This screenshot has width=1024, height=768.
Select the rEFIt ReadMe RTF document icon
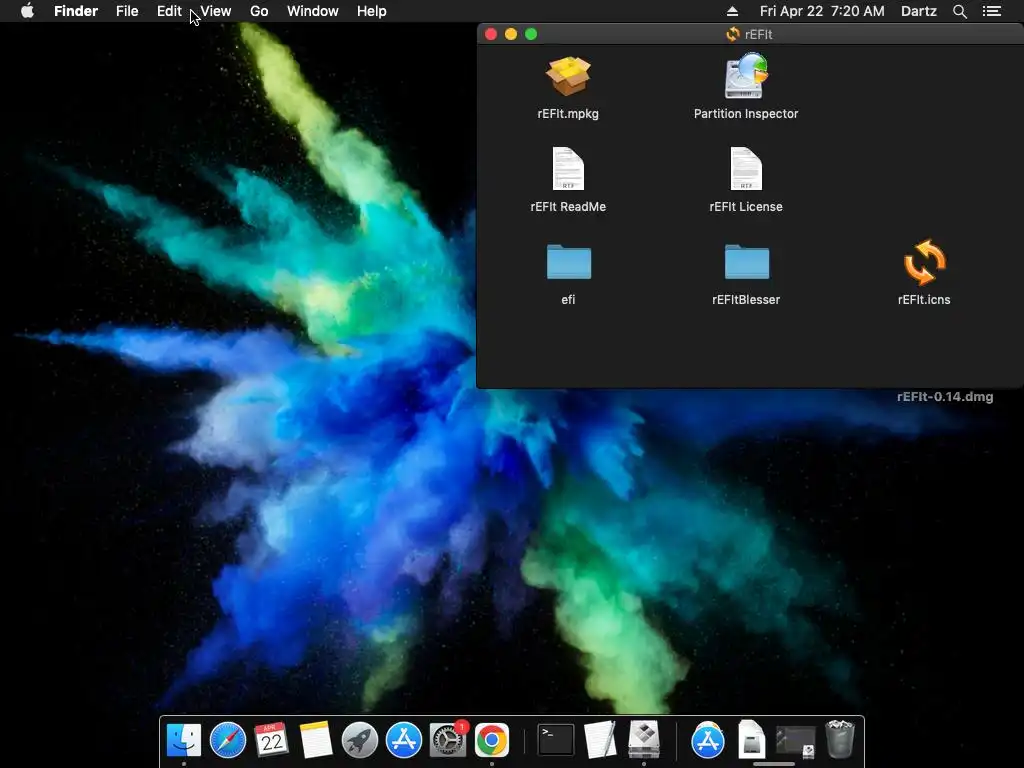pos(568,168)
